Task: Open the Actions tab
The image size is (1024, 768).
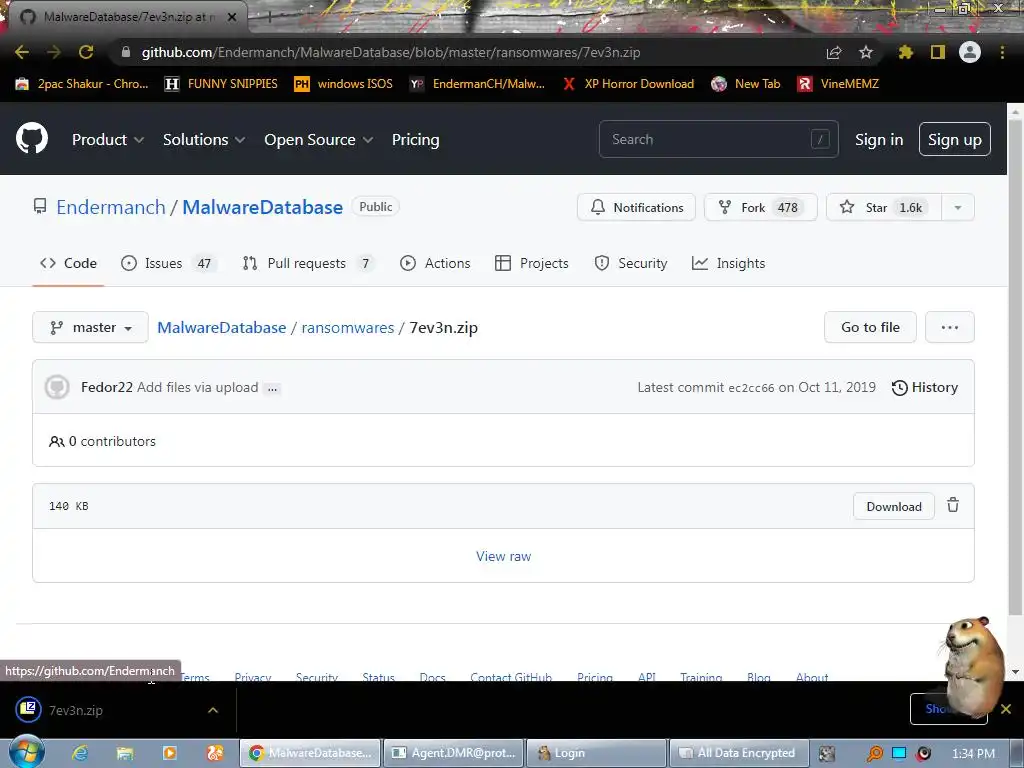Action: [435, 263]
